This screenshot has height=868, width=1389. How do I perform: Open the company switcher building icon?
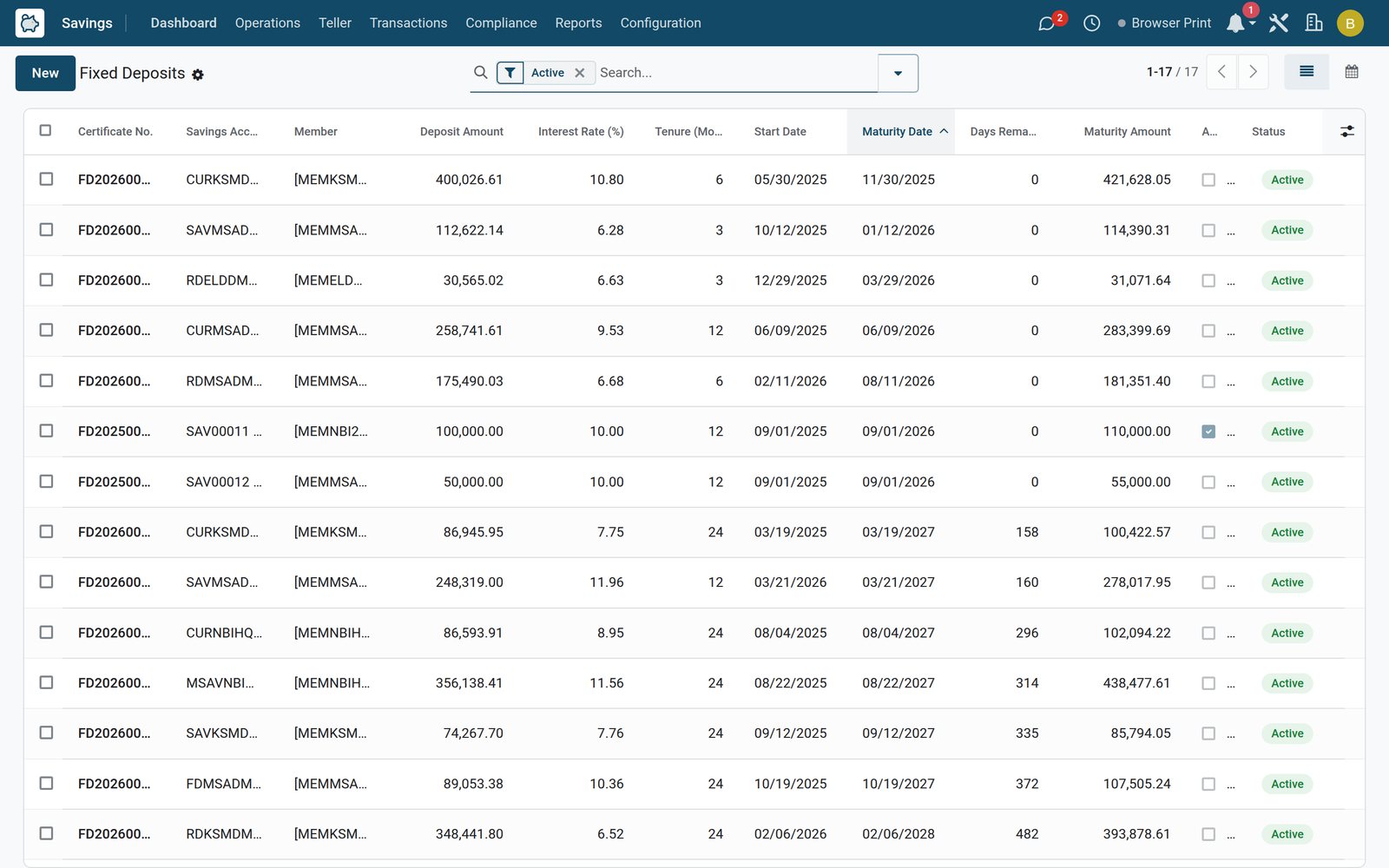point(1314,23)
